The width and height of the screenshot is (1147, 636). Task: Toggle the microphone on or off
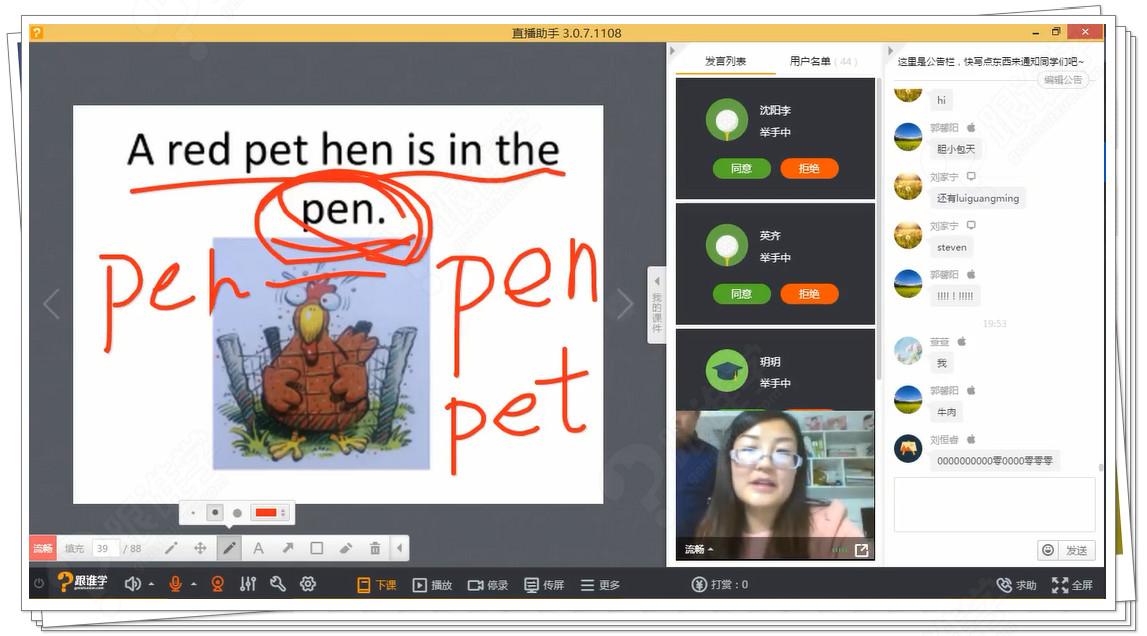176,584
